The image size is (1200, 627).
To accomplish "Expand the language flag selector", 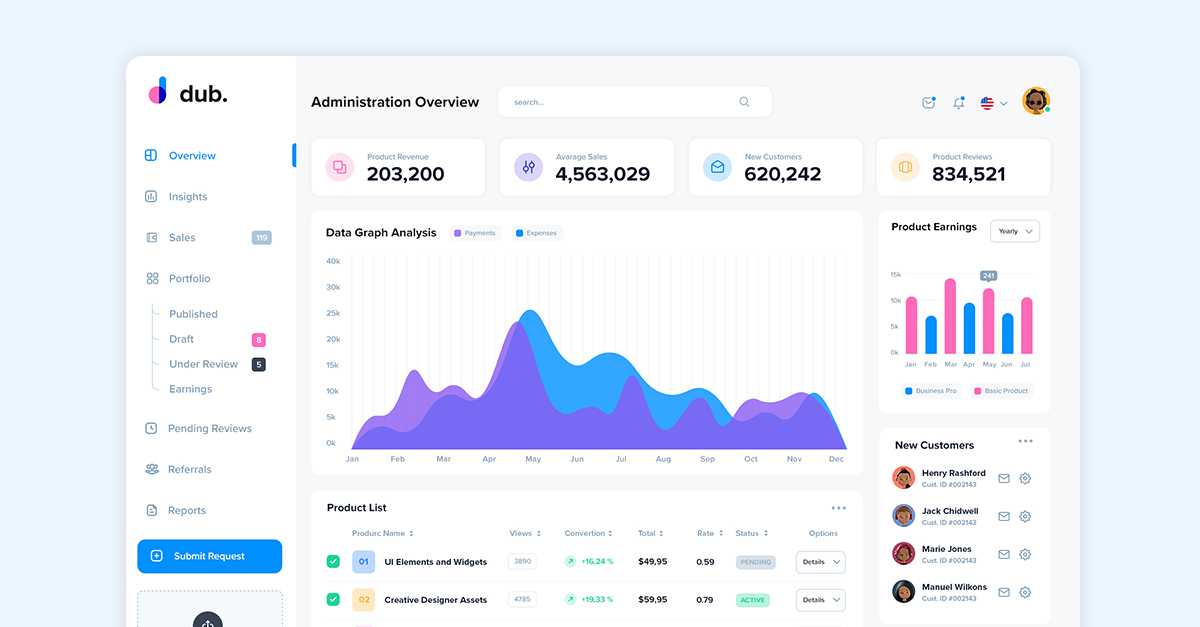I will (993, 103).
